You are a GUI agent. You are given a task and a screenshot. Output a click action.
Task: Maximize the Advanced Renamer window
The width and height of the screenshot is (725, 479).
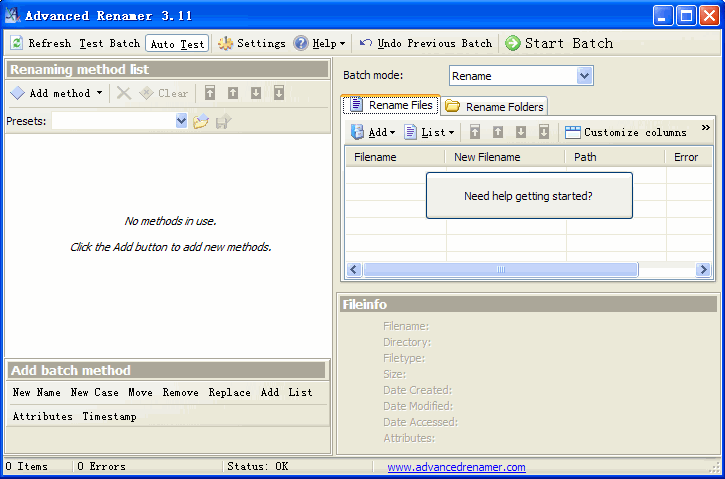click(686, 16)
